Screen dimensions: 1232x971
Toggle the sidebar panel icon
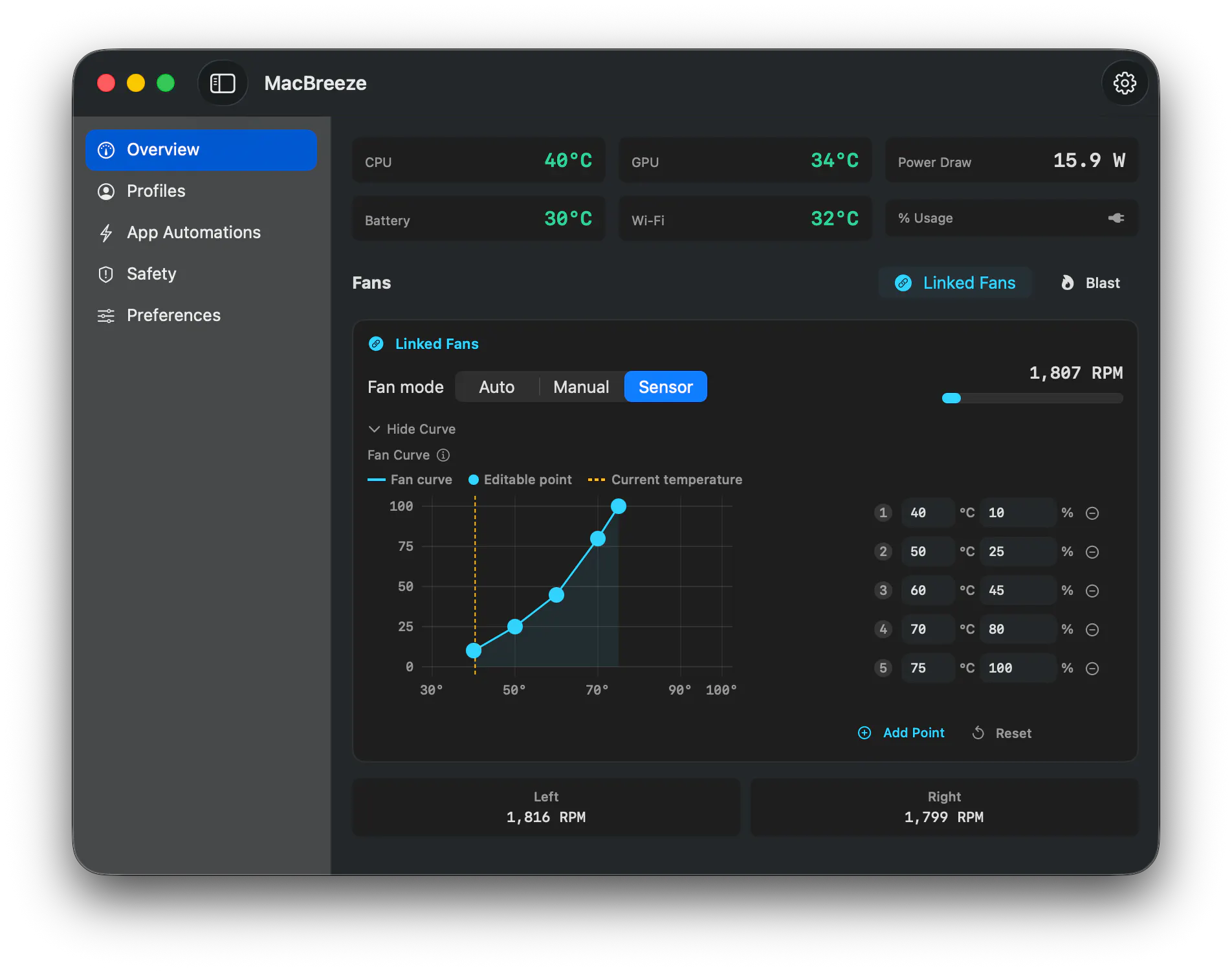click(223, 83)
